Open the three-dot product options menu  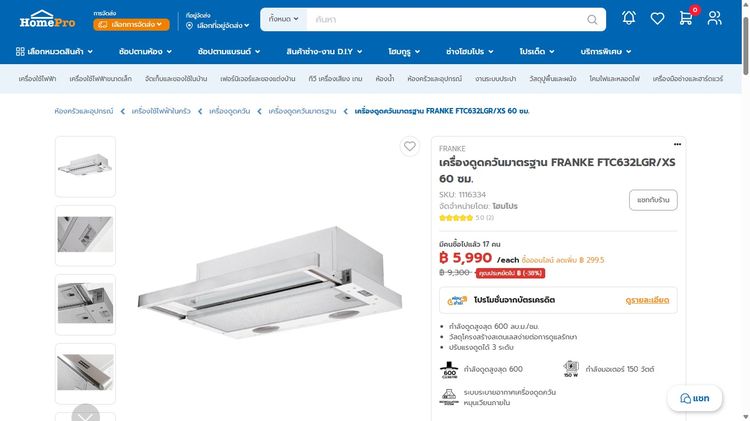click(677, 144)
